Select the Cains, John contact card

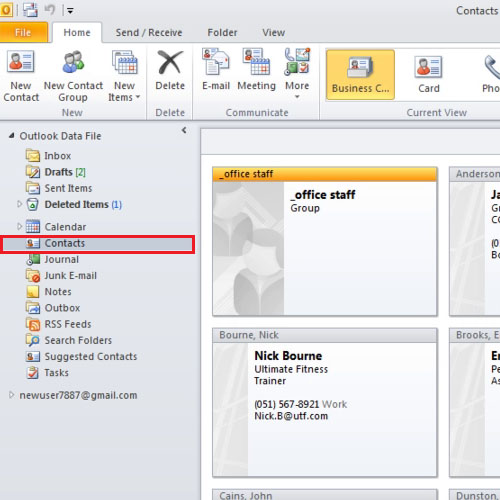(325, 495)
